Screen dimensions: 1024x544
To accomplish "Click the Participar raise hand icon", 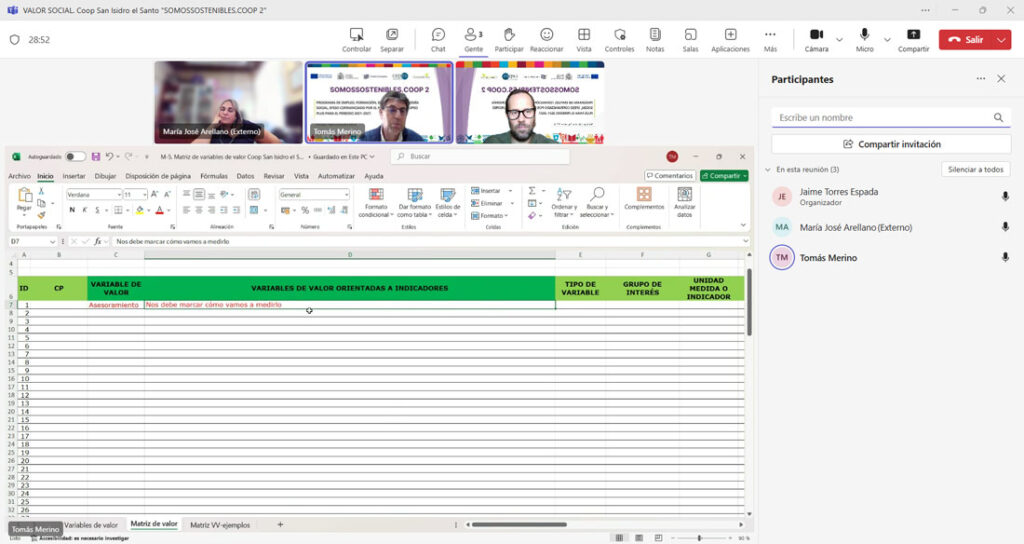I will pos(508,39).
